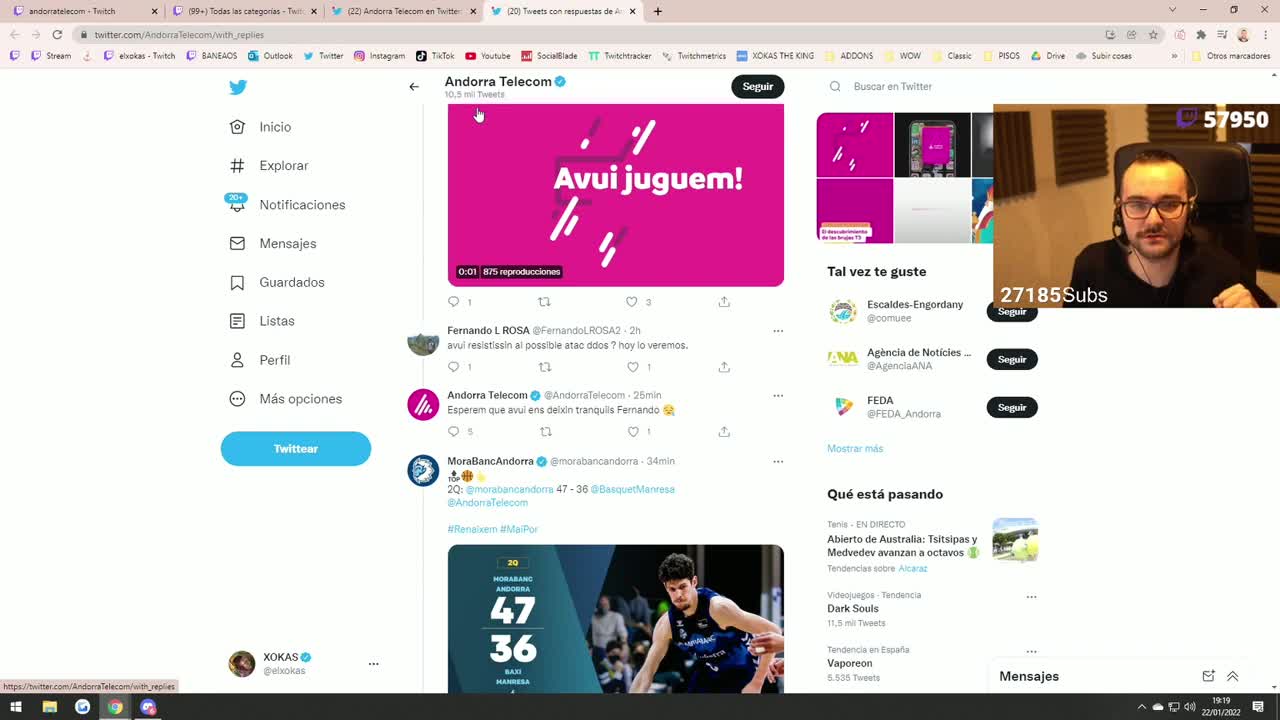
Task: Reply to Esperem que avui tweet
Action: (454, 432)
